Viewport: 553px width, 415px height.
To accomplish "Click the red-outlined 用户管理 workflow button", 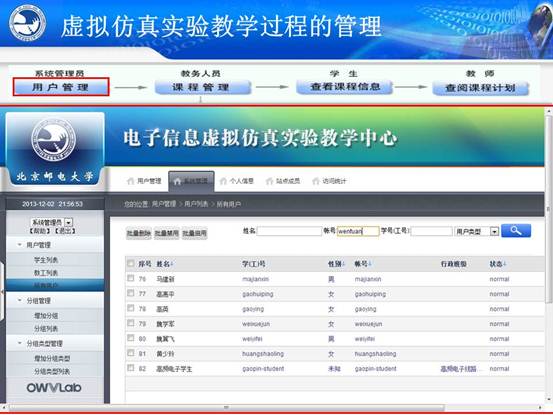I will coord(61,87).
